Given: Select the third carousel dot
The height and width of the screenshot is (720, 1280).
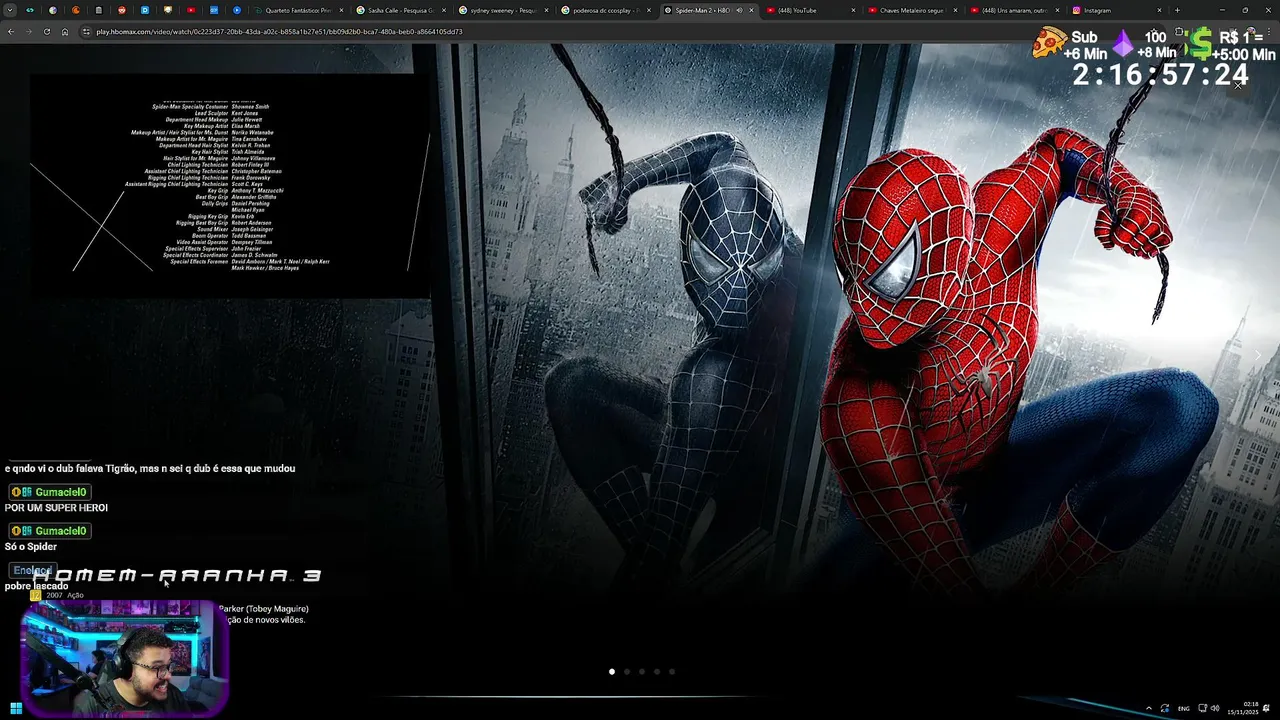Looking at the screenshot, I should point(642,672).
